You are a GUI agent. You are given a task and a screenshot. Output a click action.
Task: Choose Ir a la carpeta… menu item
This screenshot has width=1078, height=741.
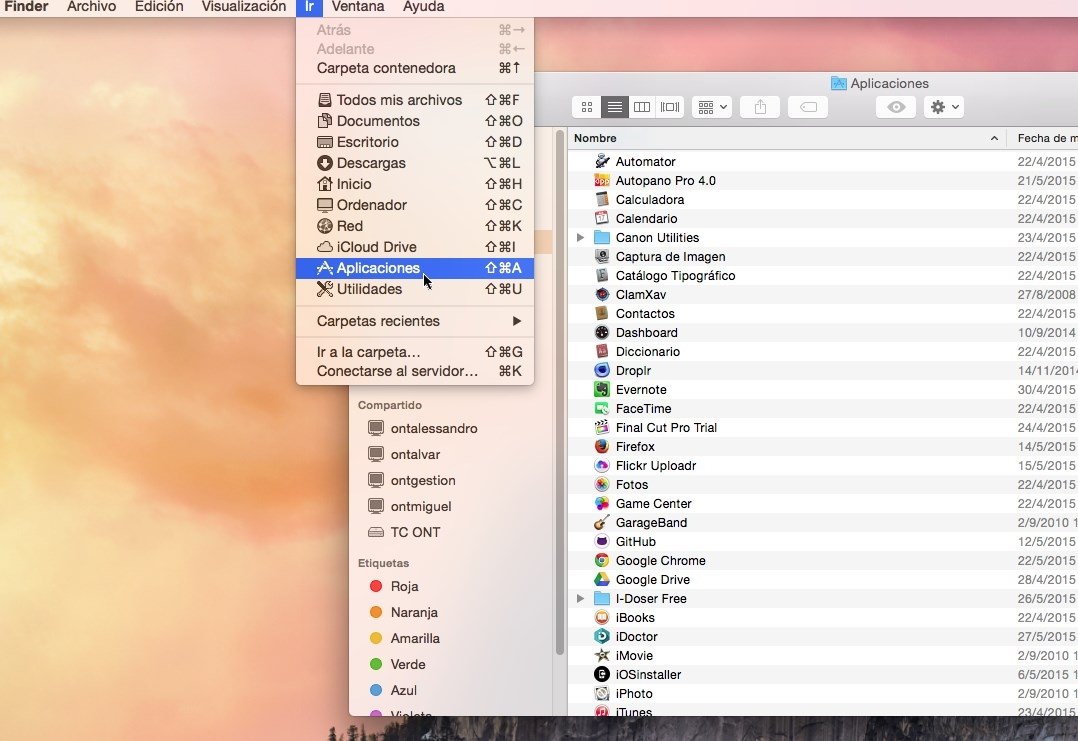coord(415,352)
